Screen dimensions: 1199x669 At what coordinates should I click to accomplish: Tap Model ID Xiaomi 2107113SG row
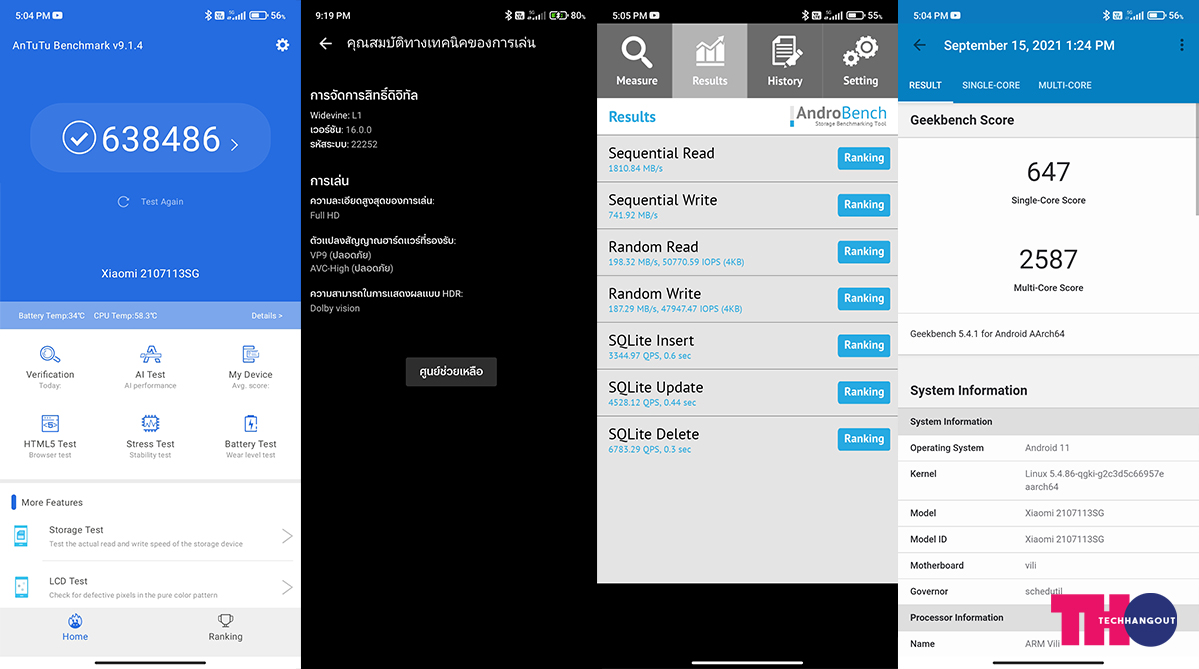(1048, 539)
